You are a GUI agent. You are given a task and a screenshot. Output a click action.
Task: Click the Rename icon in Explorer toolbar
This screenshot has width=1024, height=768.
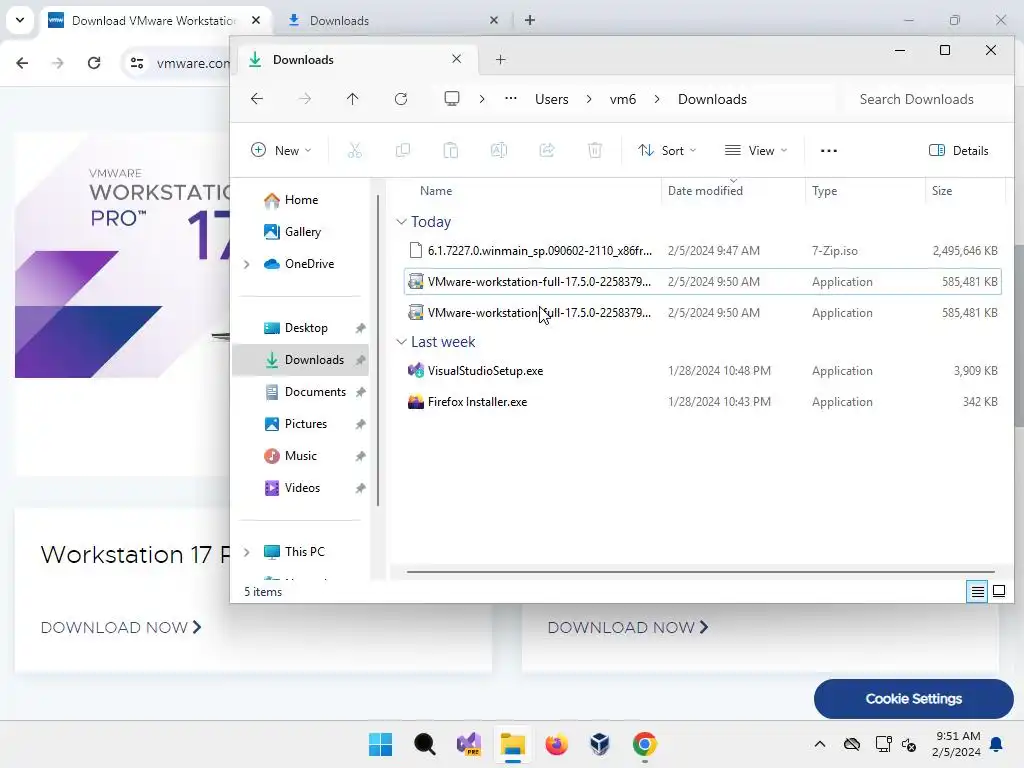click(499, 151)
